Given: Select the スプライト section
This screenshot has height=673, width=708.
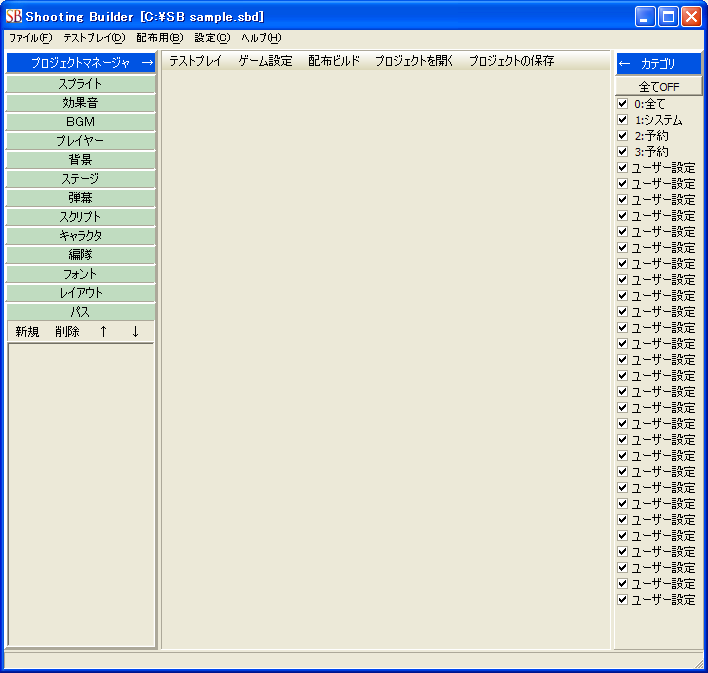Looking at the screenshot, I should [x=80, y=84].
